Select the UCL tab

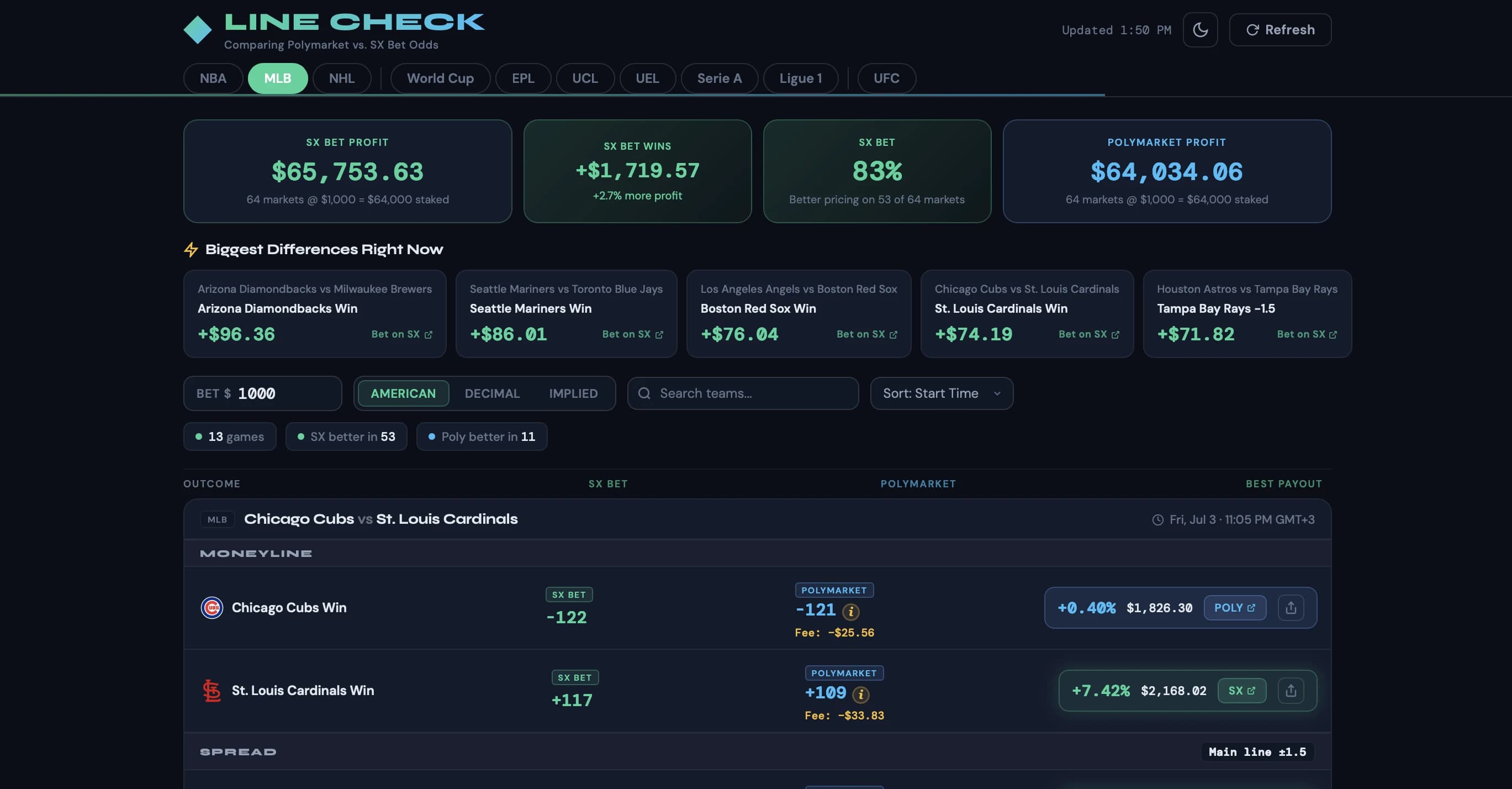pyautogui.click(x=585, y=78)
